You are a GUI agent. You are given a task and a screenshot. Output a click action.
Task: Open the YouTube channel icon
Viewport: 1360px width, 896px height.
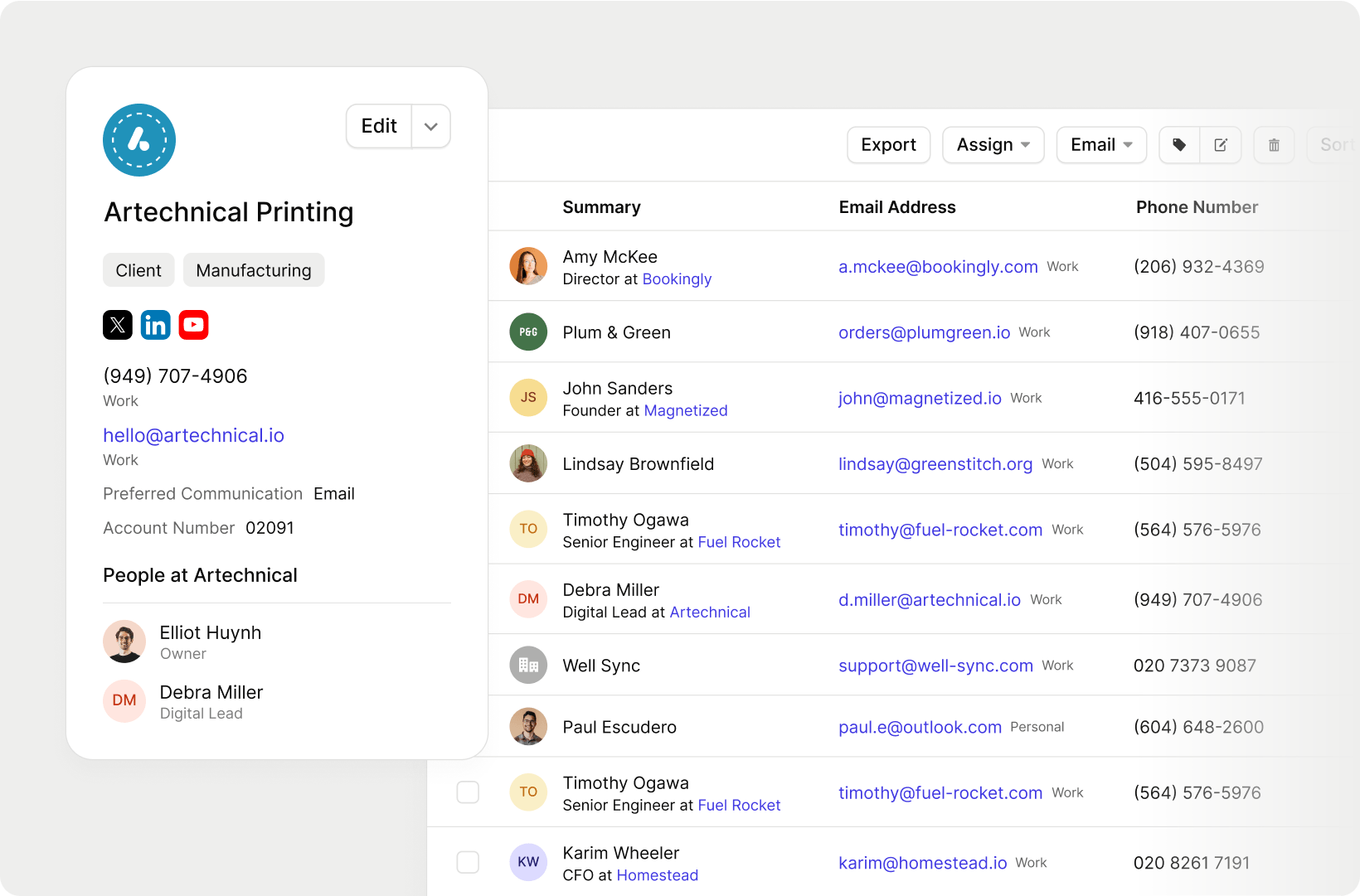[194, 325]
